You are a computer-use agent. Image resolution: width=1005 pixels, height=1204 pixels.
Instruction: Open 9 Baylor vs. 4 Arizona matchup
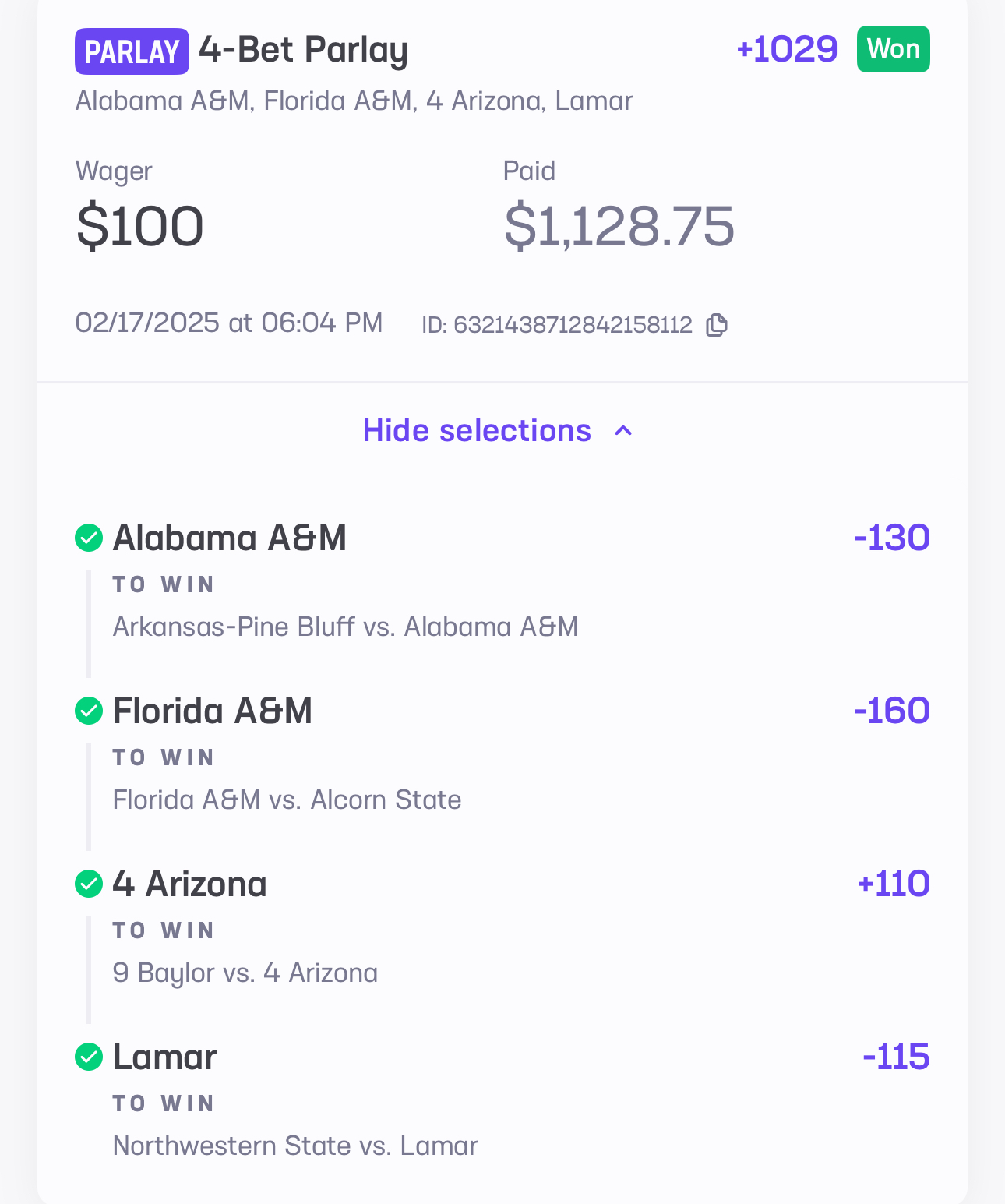[x=245, y=973]
